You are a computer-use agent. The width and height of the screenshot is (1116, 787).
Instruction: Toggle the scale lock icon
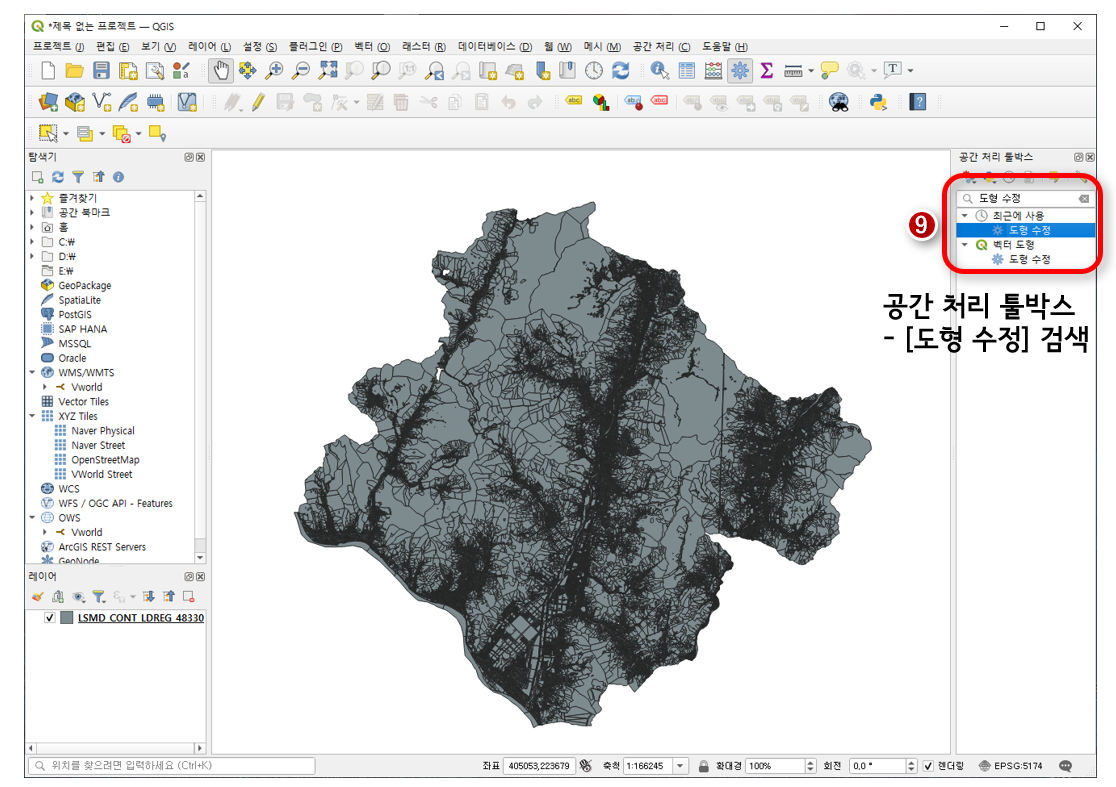point(703,766)
